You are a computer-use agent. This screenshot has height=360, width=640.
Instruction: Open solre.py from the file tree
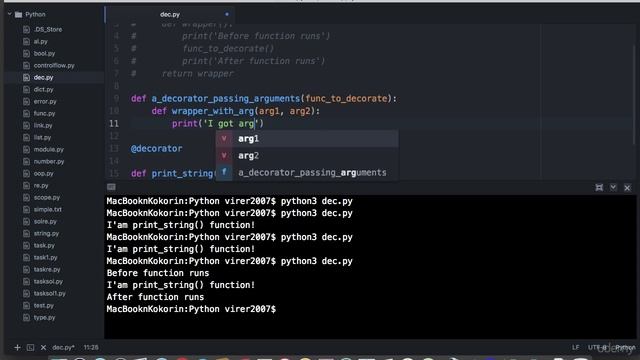45,222
